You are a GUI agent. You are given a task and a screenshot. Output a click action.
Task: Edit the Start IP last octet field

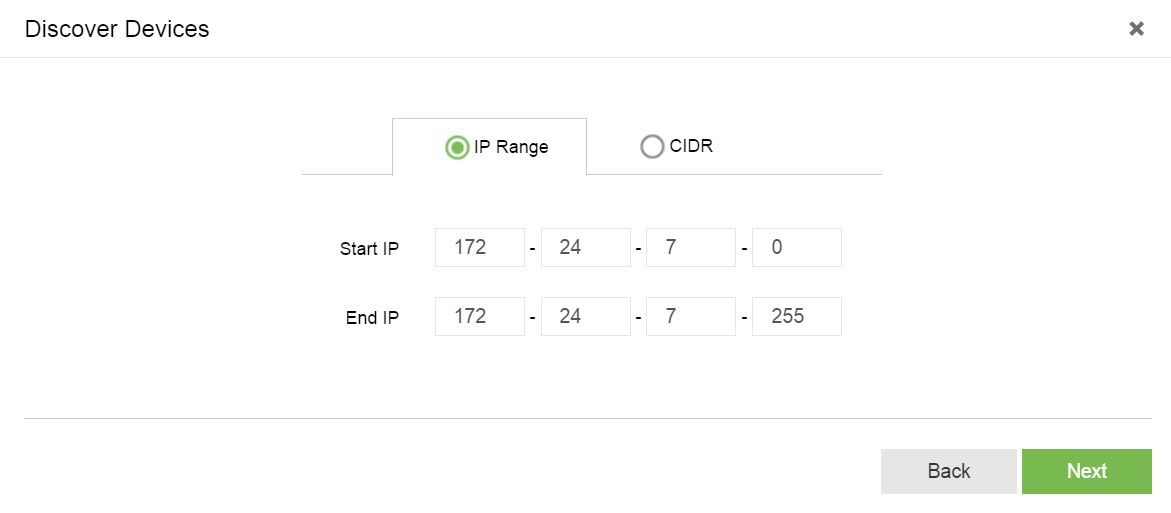click(x=796, y=248)
